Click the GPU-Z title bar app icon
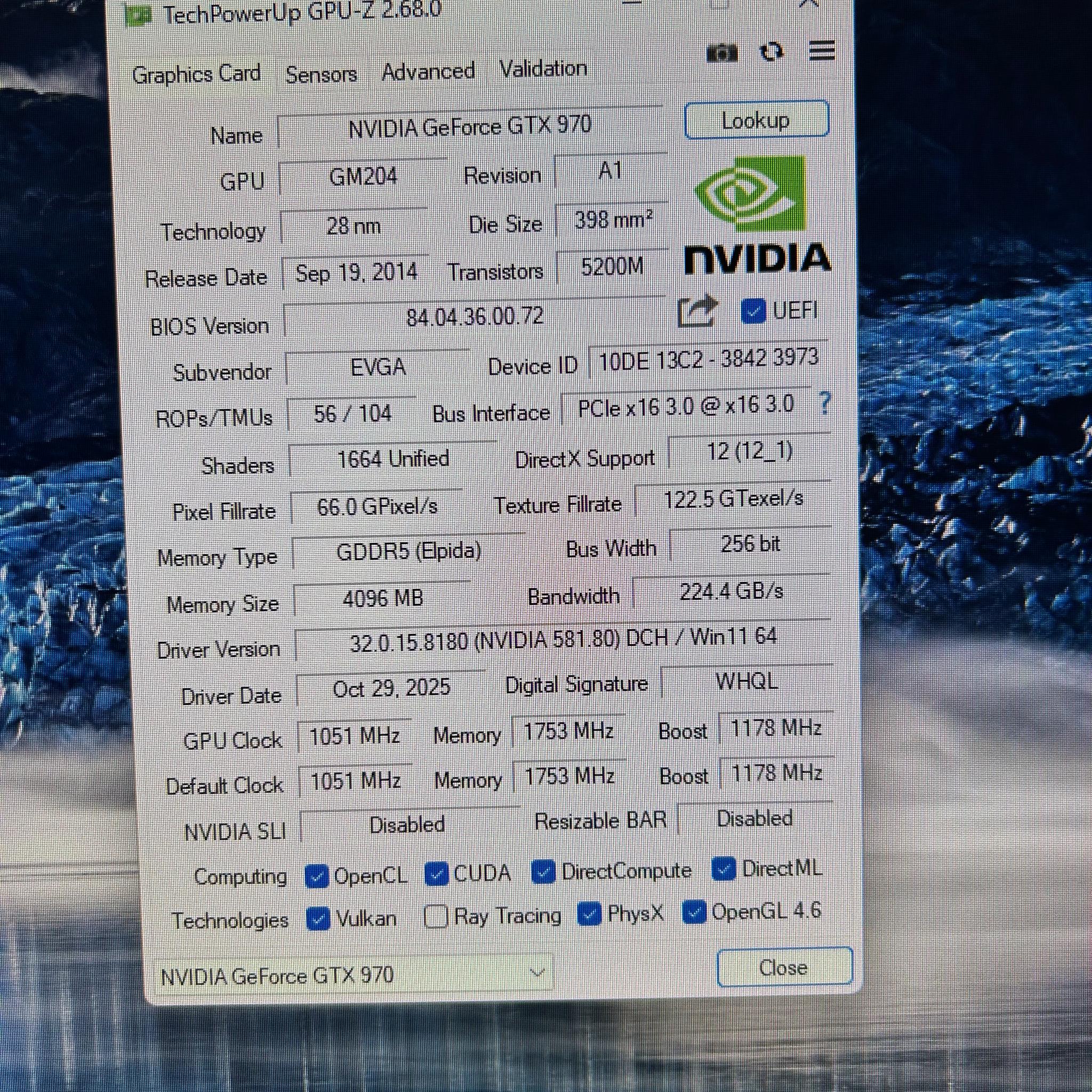This screenshot has width=1092, height=1092. coord(138,16)
